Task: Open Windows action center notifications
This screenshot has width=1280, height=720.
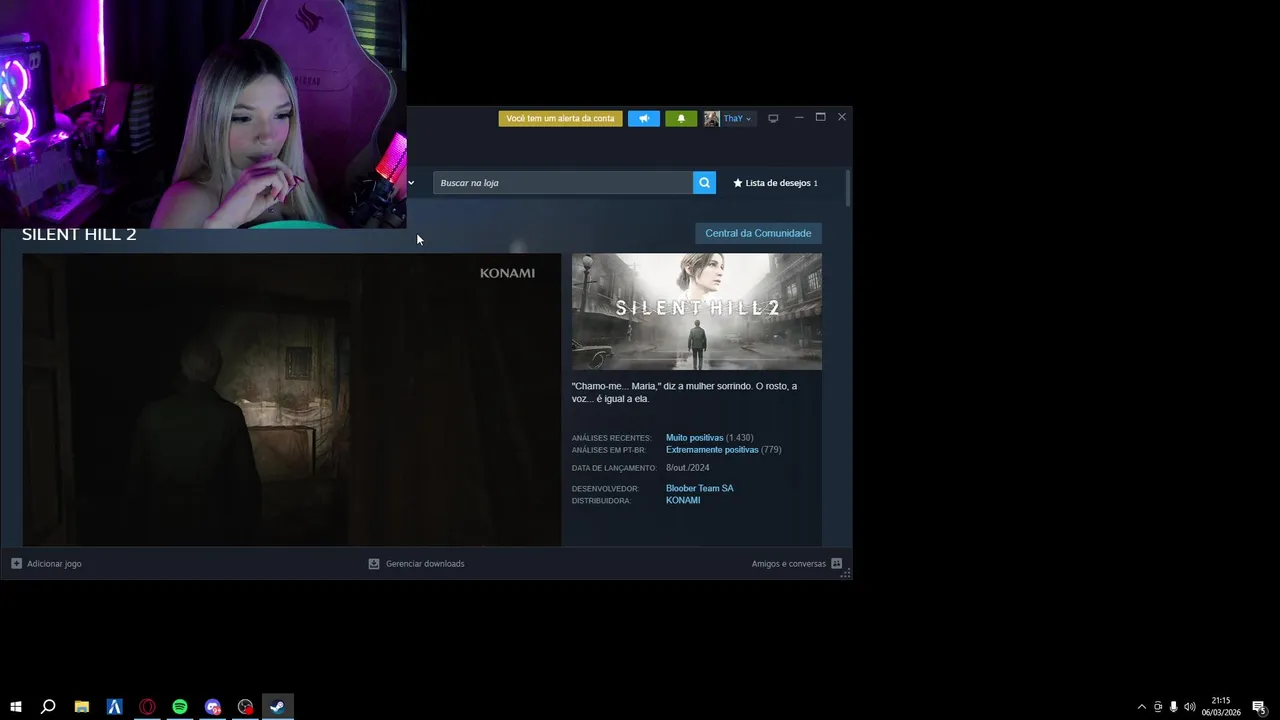Action: click(1259, 707)
